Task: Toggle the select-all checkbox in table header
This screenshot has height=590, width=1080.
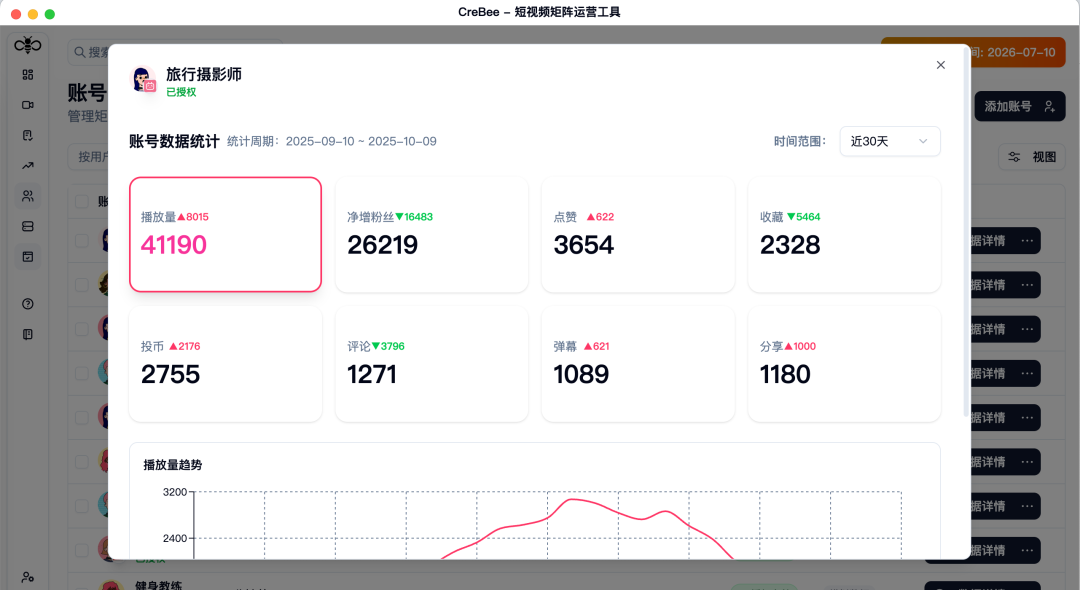Action: pyautogui.click(x=82, y=201)
